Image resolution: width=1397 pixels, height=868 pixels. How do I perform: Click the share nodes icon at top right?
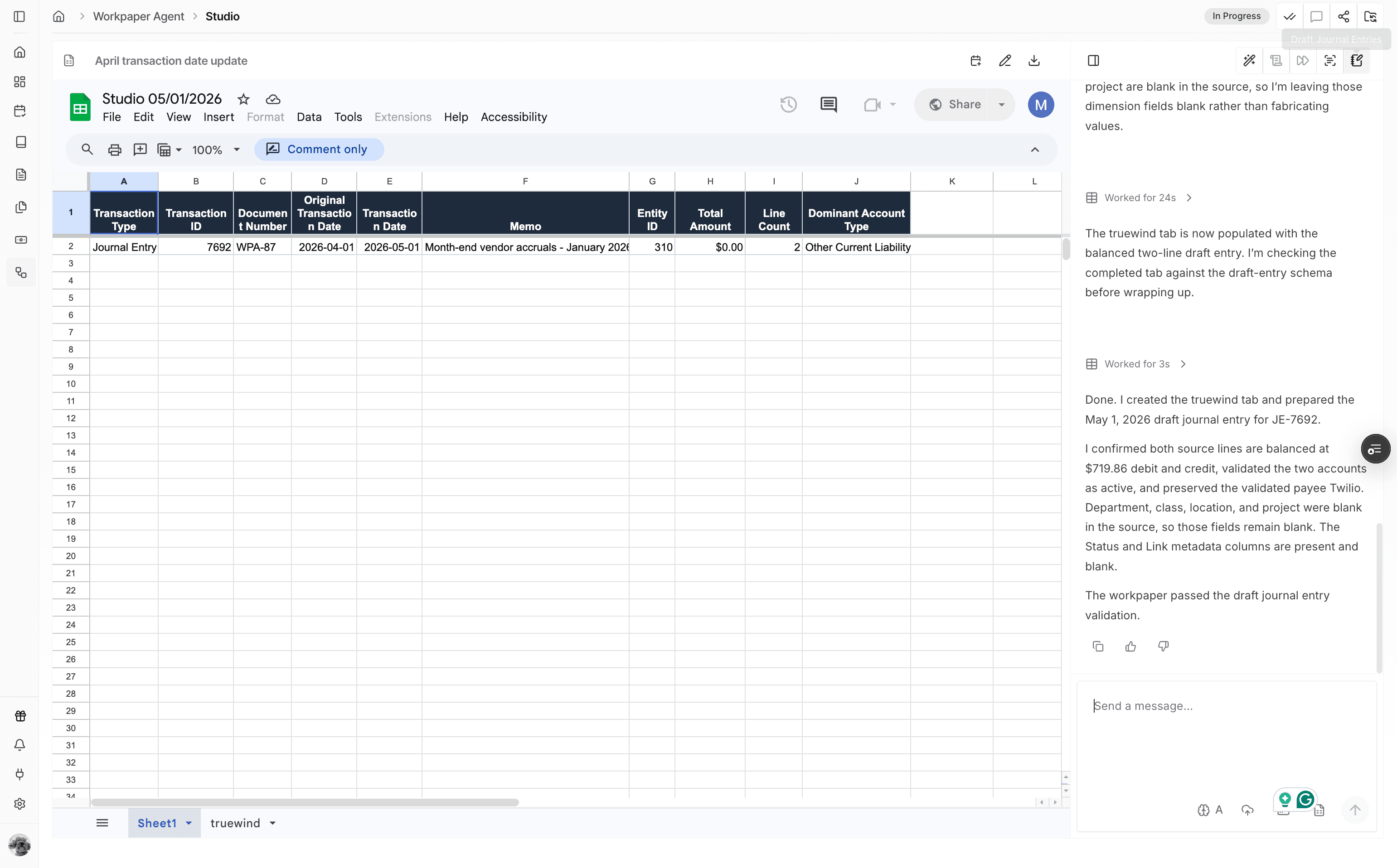pos(1343,17)
